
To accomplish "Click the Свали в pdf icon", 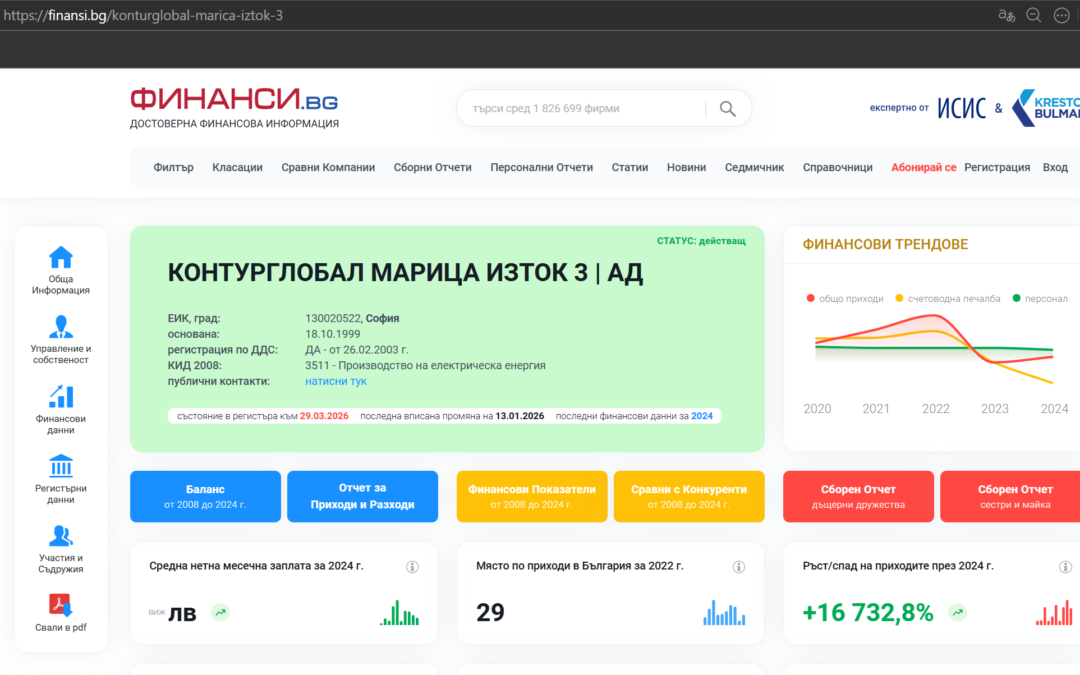I will click(x=61, y=605).
